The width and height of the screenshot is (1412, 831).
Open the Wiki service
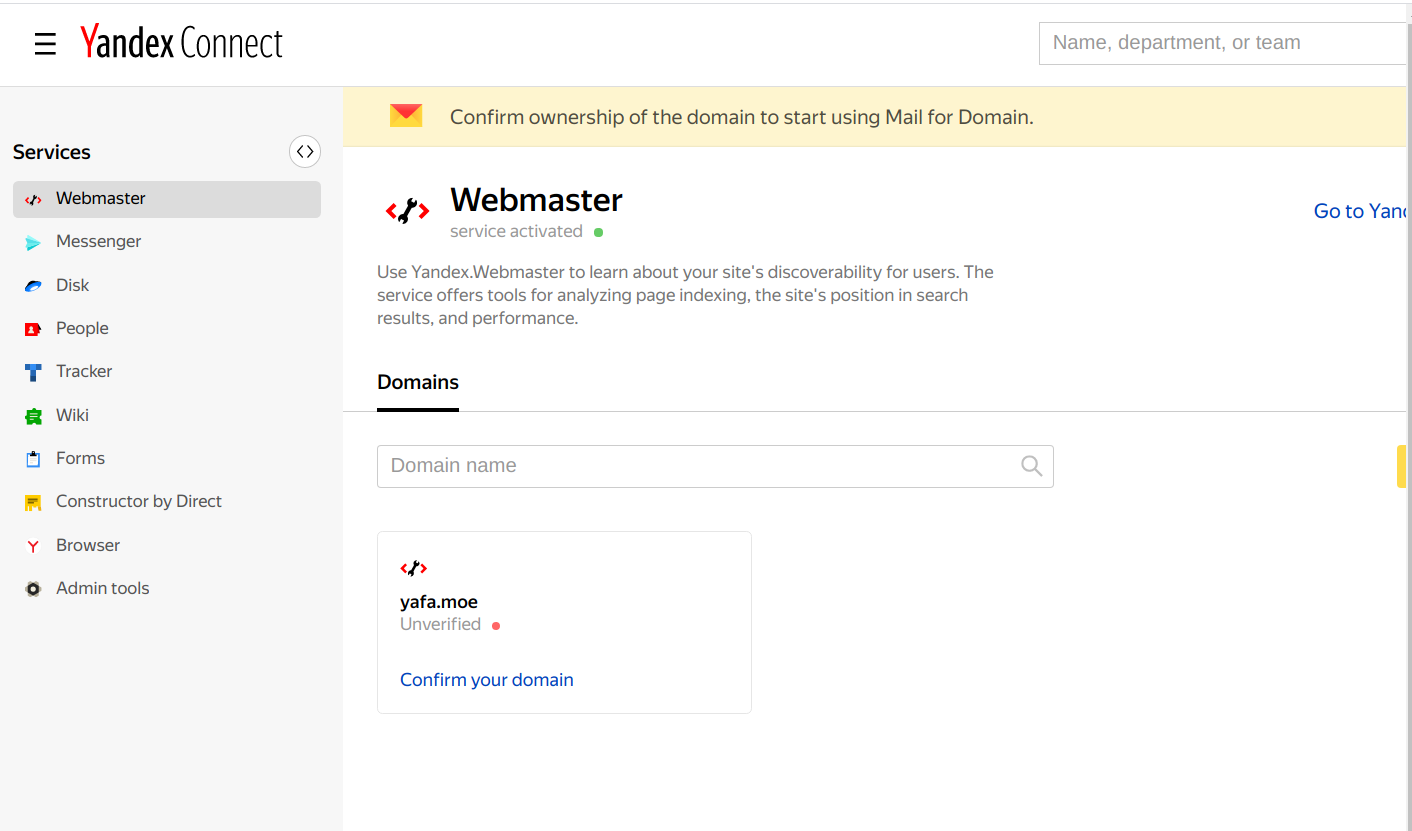[72, 415]
